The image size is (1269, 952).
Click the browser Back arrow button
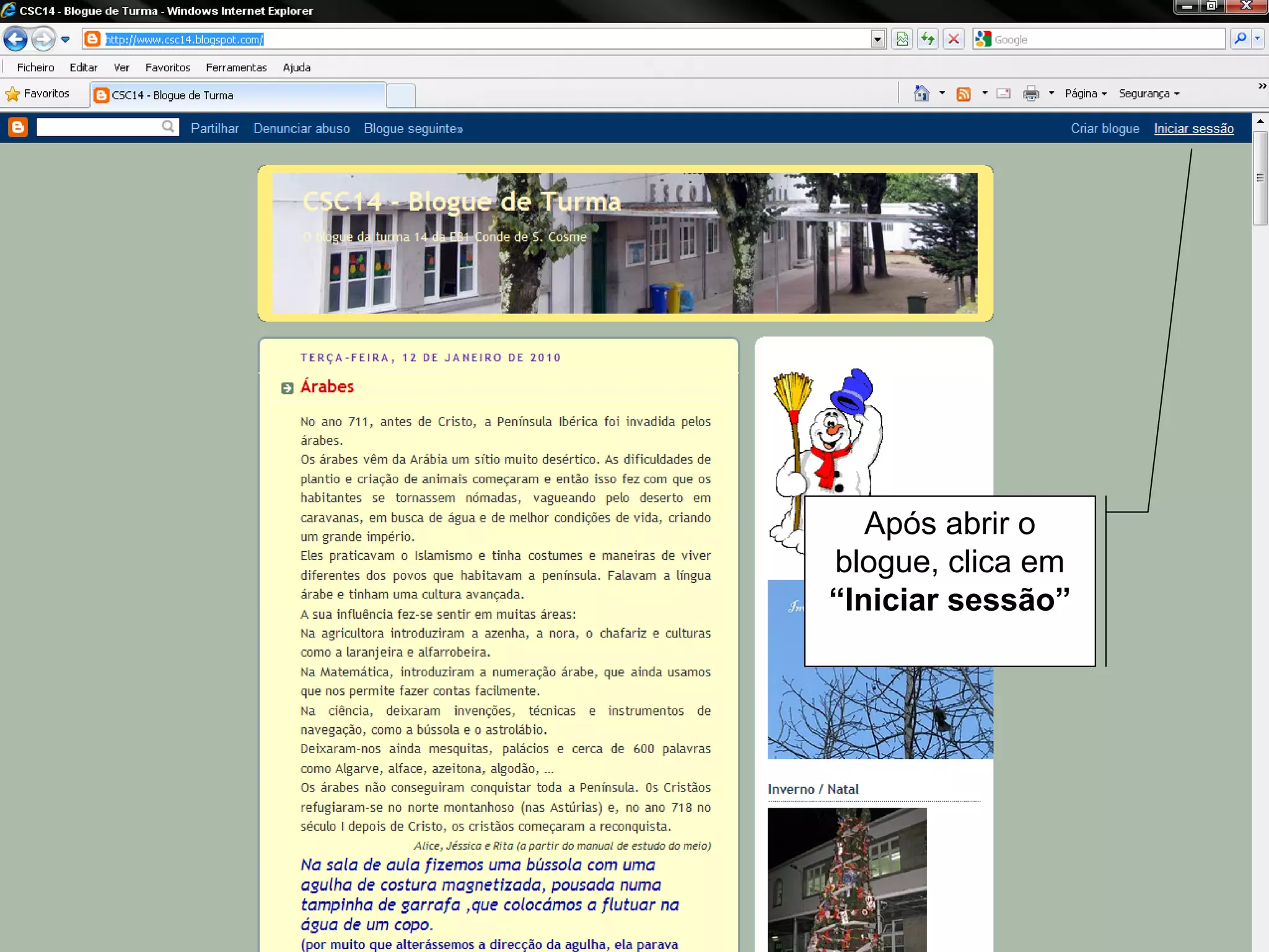[15, 39]
